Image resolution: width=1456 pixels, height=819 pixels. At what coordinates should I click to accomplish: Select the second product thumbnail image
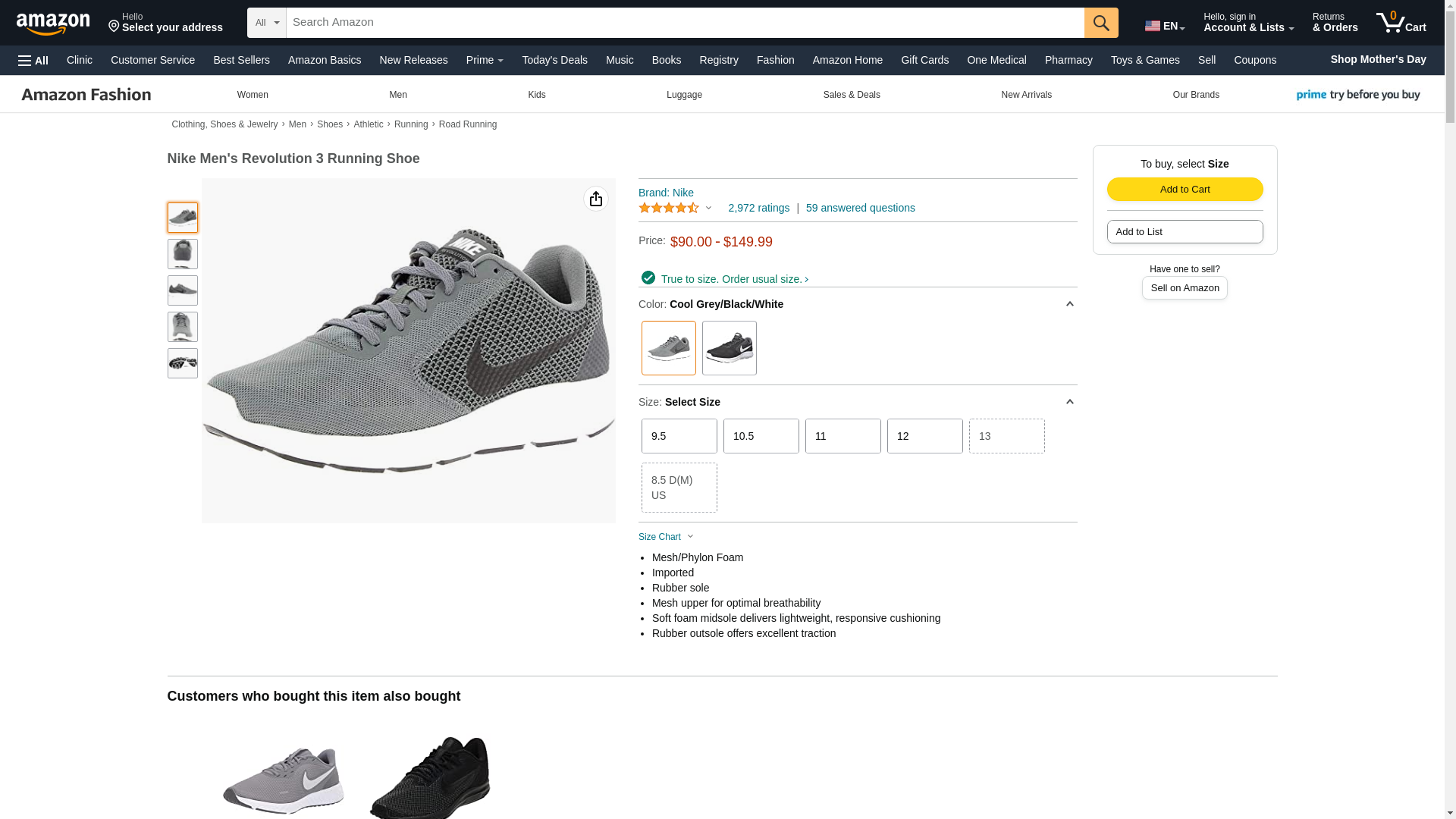tap(183, 254)
